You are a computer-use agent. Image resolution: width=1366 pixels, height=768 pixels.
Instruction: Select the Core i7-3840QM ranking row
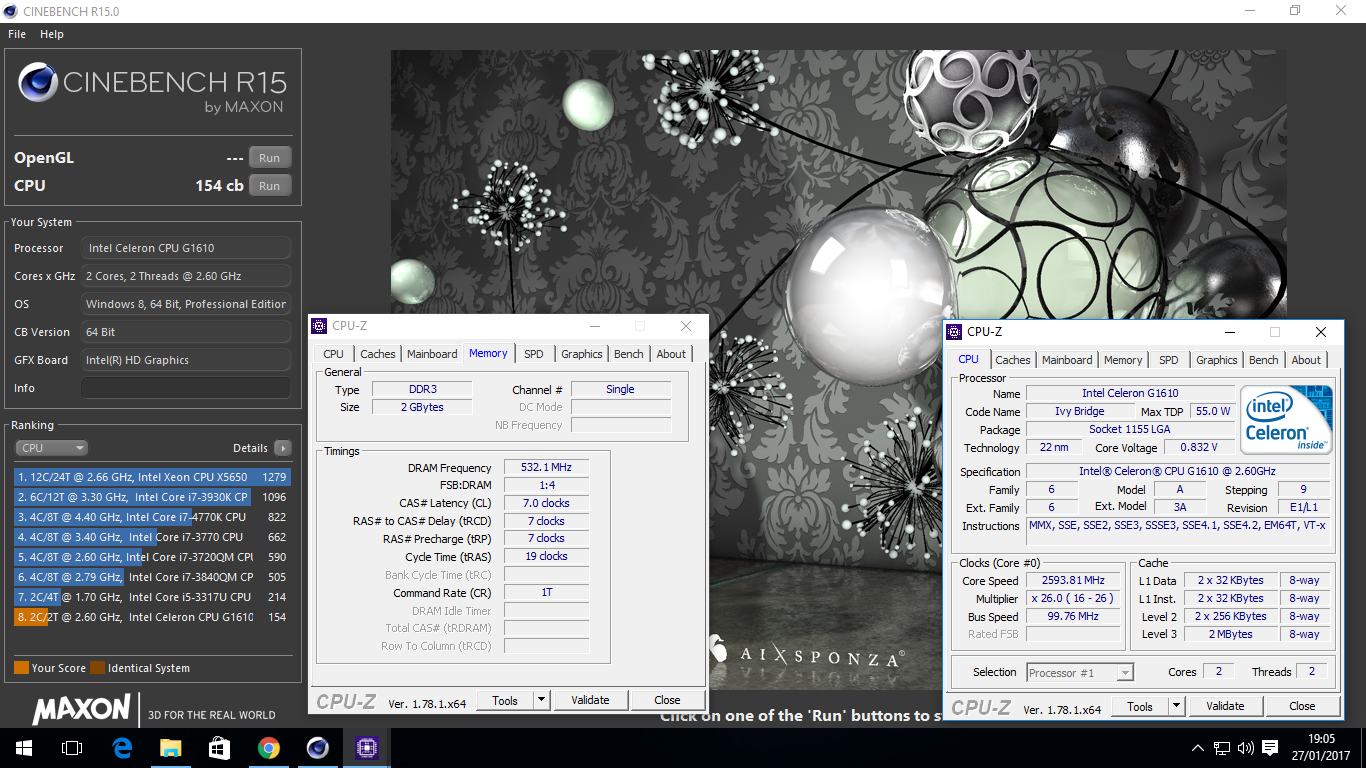[x=152, y=577]
